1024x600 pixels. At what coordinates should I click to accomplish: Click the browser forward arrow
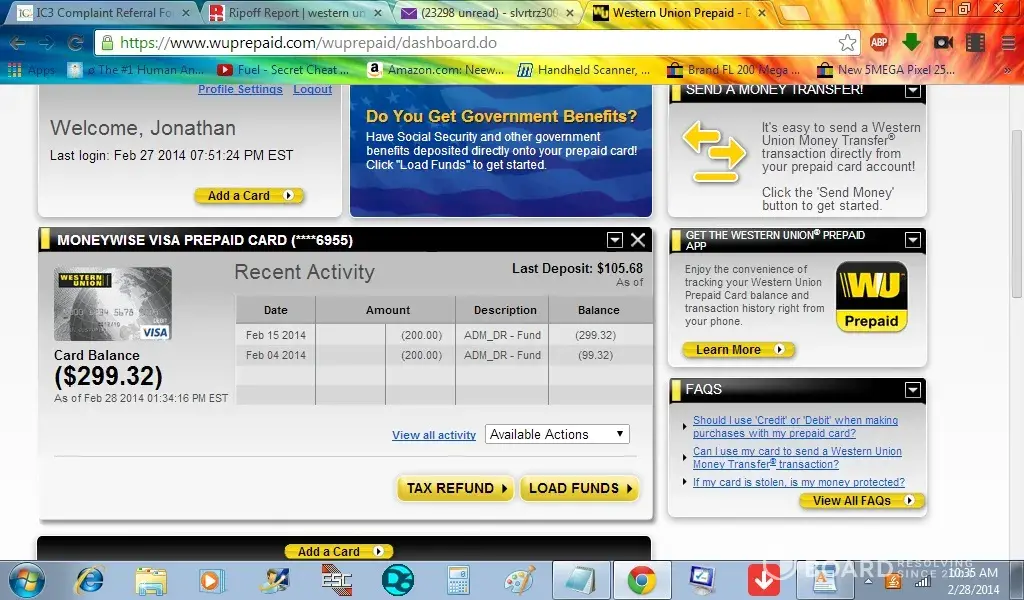(x=46, y=43)
